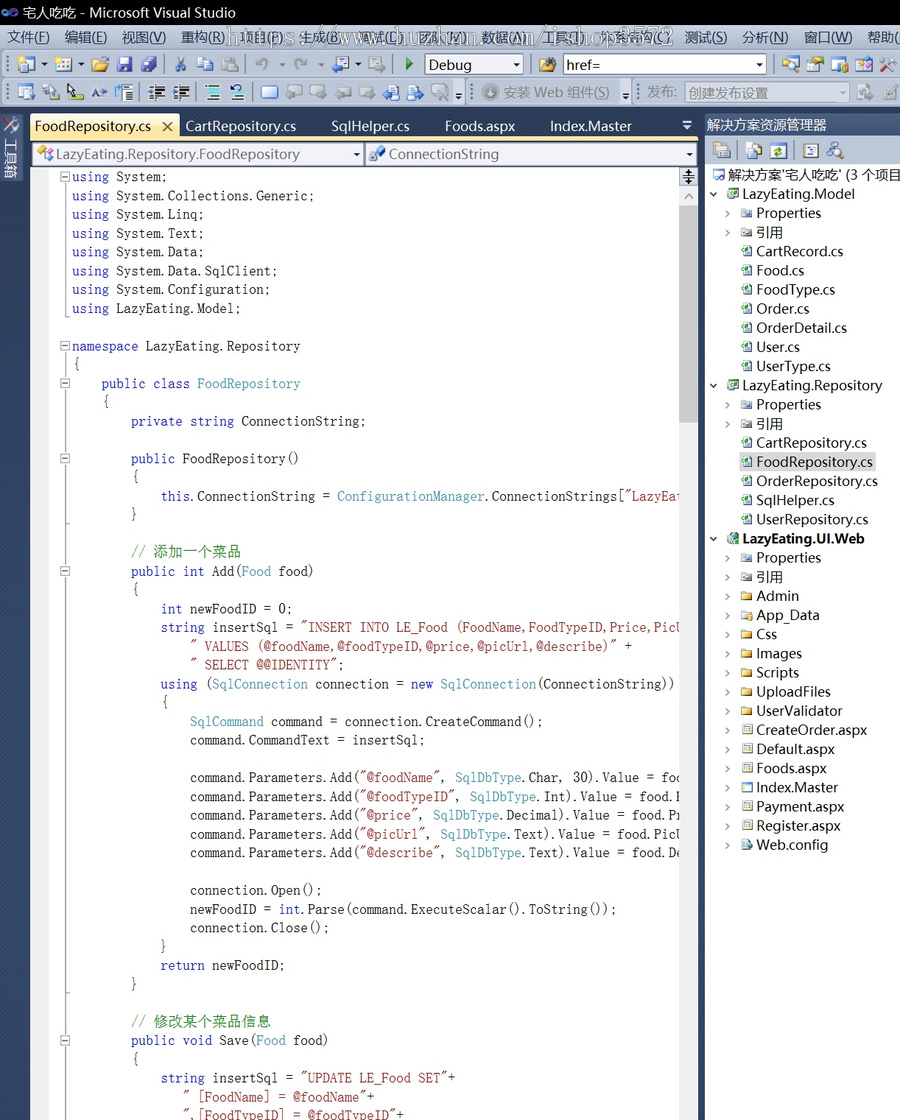The height and width of the screenshot is (1120, 900).
Task: Expand the Scripts folder node
Action: [728, 673]
